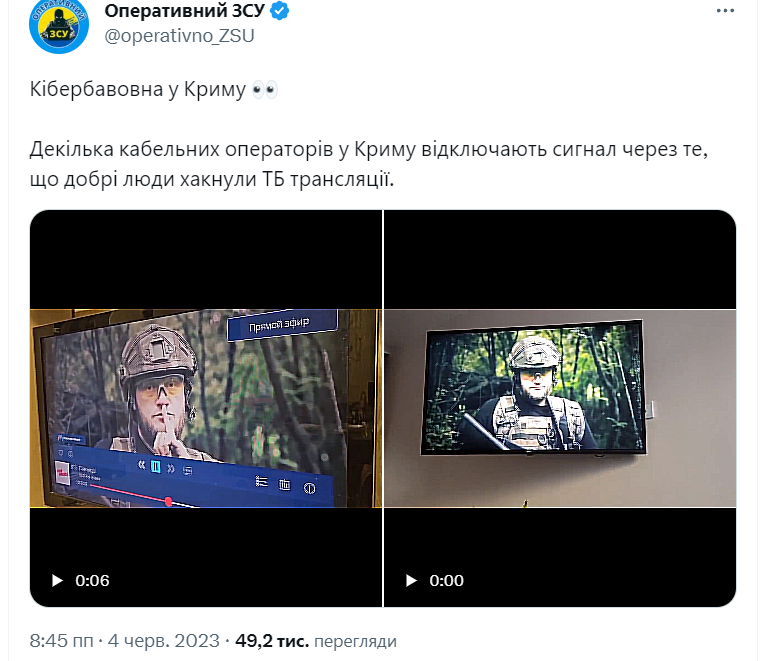
Task: Click the TV guide grid icon on the overlay
Action: (284, 484)
